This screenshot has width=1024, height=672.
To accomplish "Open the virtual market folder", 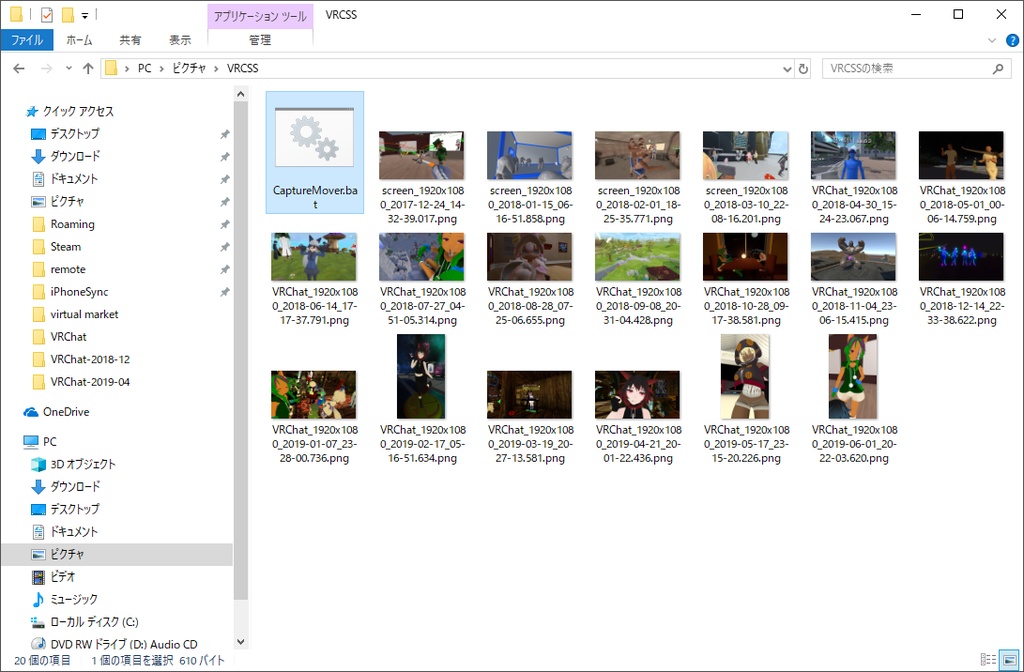I will (x=84, y=314).
